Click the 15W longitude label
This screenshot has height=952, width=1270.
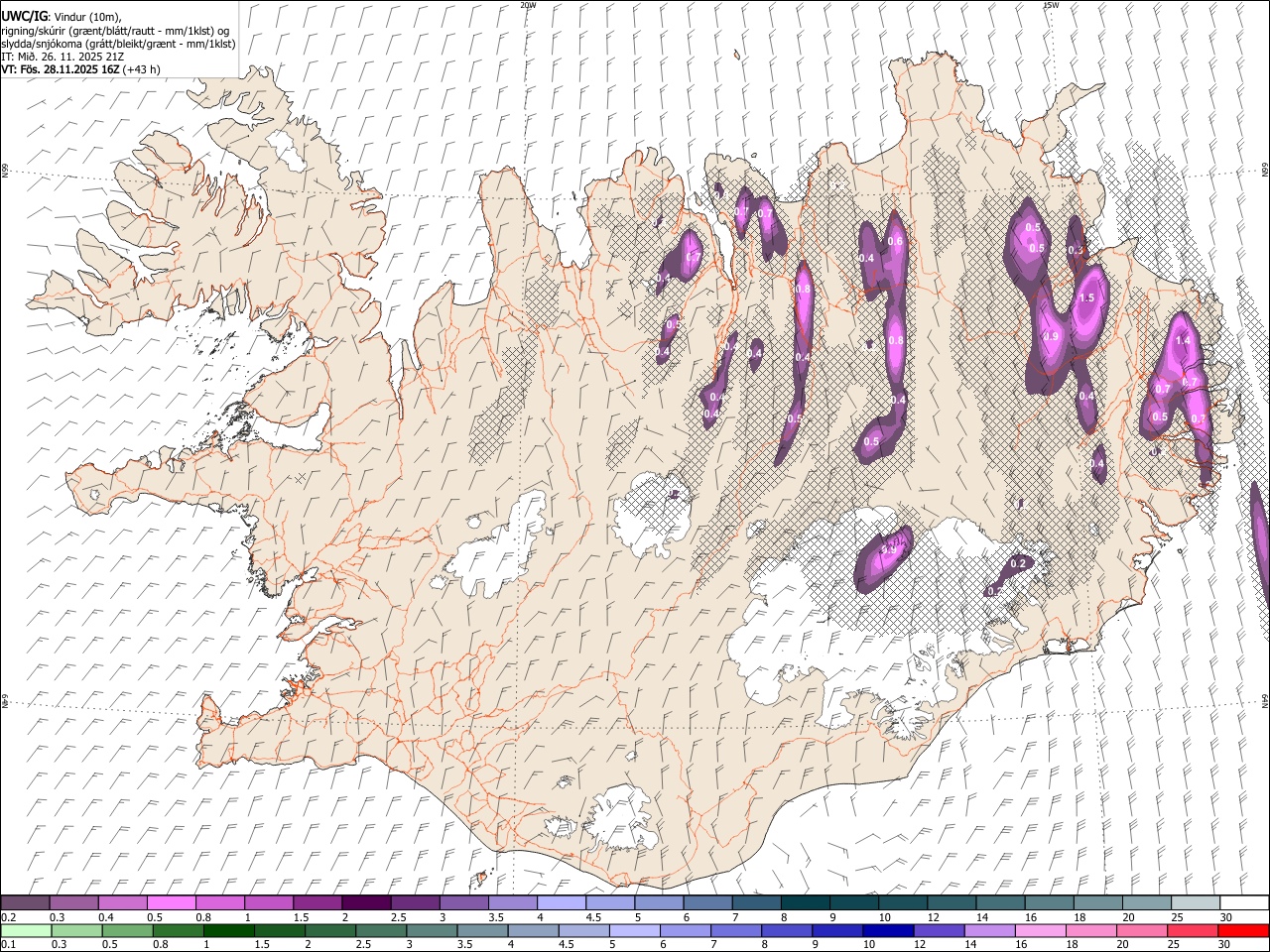(1051, 5)
